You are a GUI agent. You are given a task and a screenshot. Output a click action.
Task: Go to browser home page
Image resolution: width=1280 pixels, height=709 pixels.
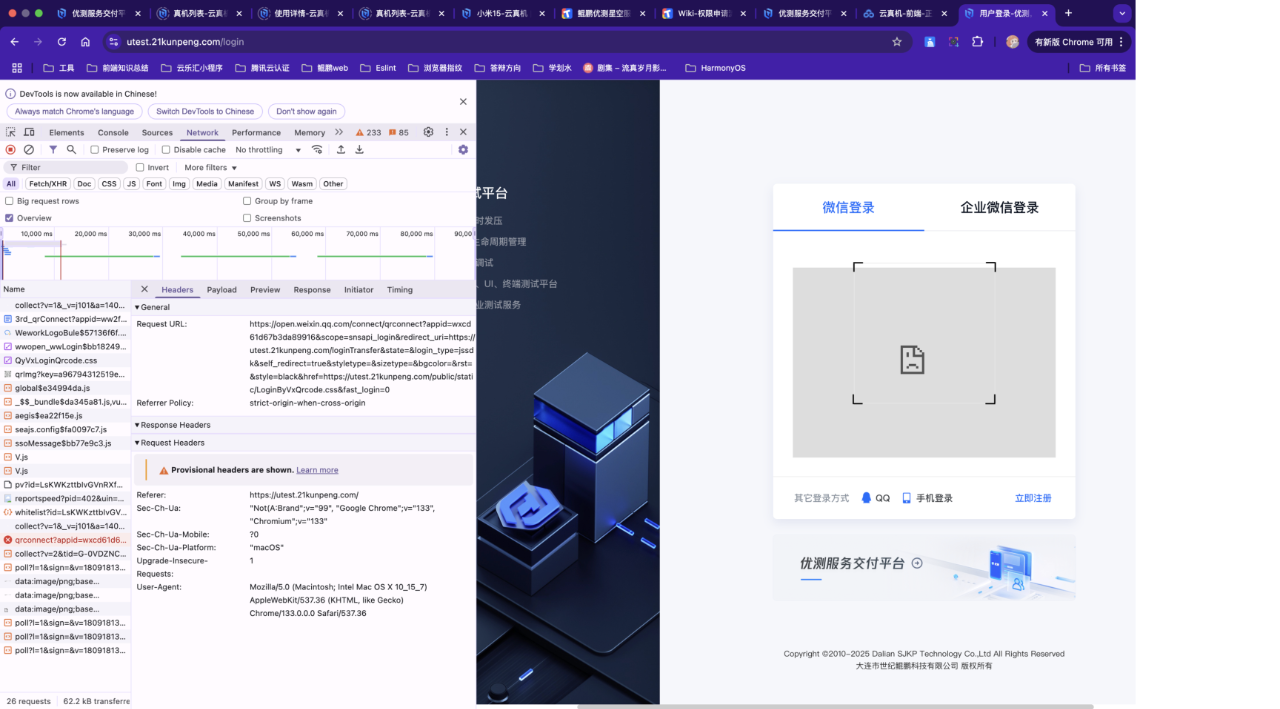click(85, 42)
